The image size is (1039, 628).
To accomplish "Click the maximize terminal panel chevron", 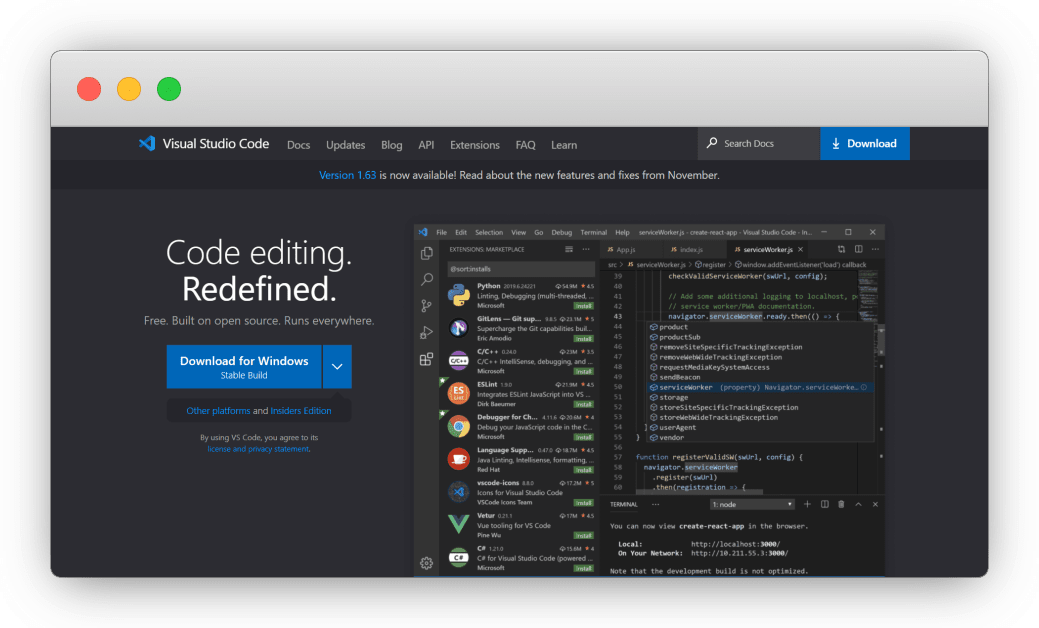I will click(x=858, y=504).
